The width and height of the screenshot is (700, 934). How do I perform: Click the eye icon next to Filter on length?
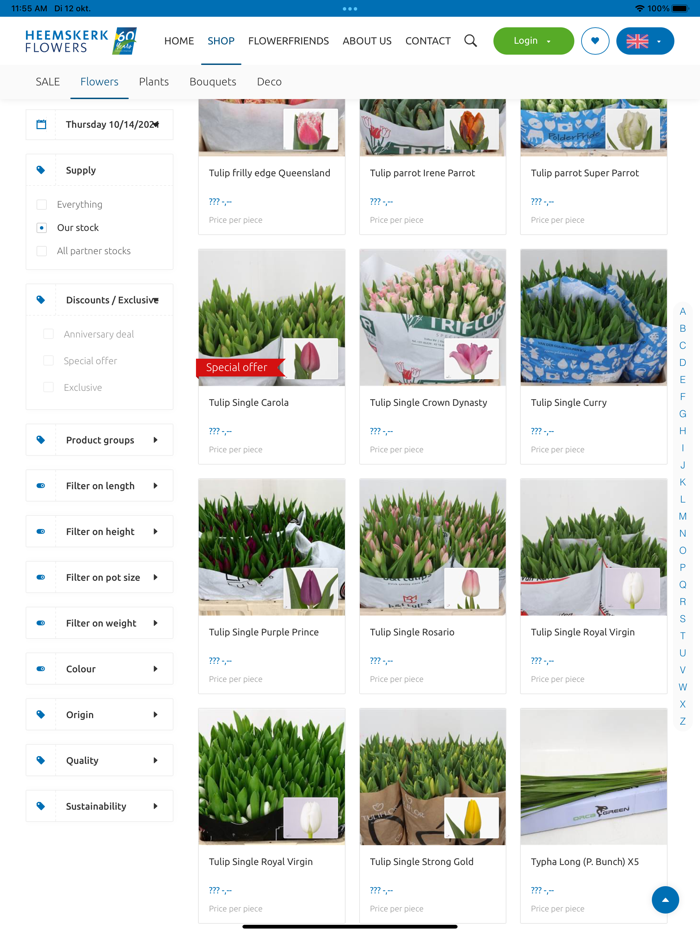(x=41, y=486)
